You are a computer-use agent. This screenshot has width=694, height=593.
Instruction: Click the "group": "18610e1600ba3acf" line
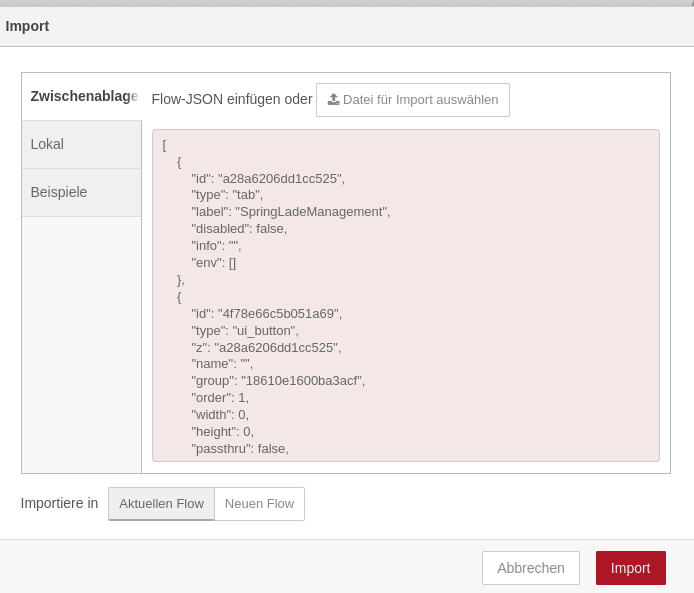[278, 381]
